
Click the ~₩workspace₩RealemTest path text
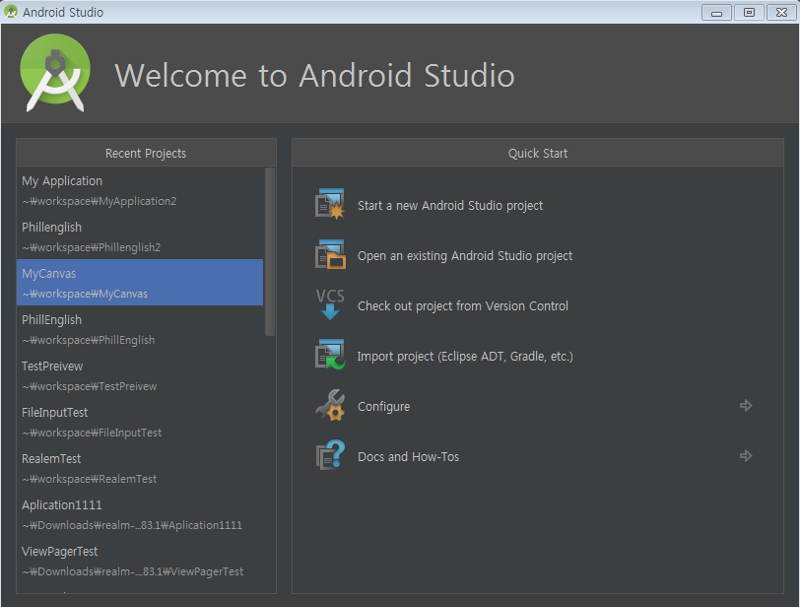point(89,479)
